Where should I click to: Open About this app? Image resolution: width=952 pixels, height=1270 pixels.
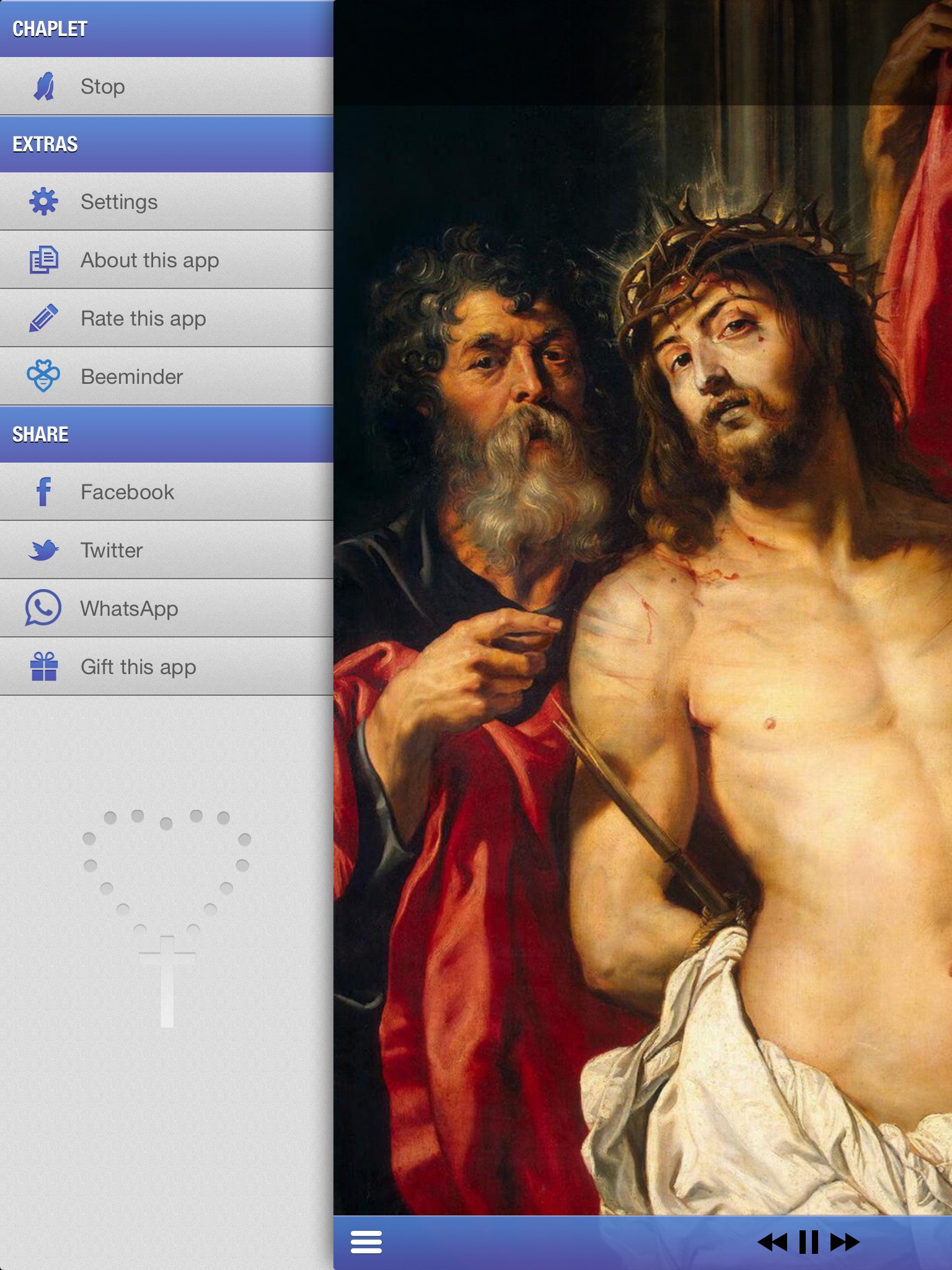tap(167, 260)
